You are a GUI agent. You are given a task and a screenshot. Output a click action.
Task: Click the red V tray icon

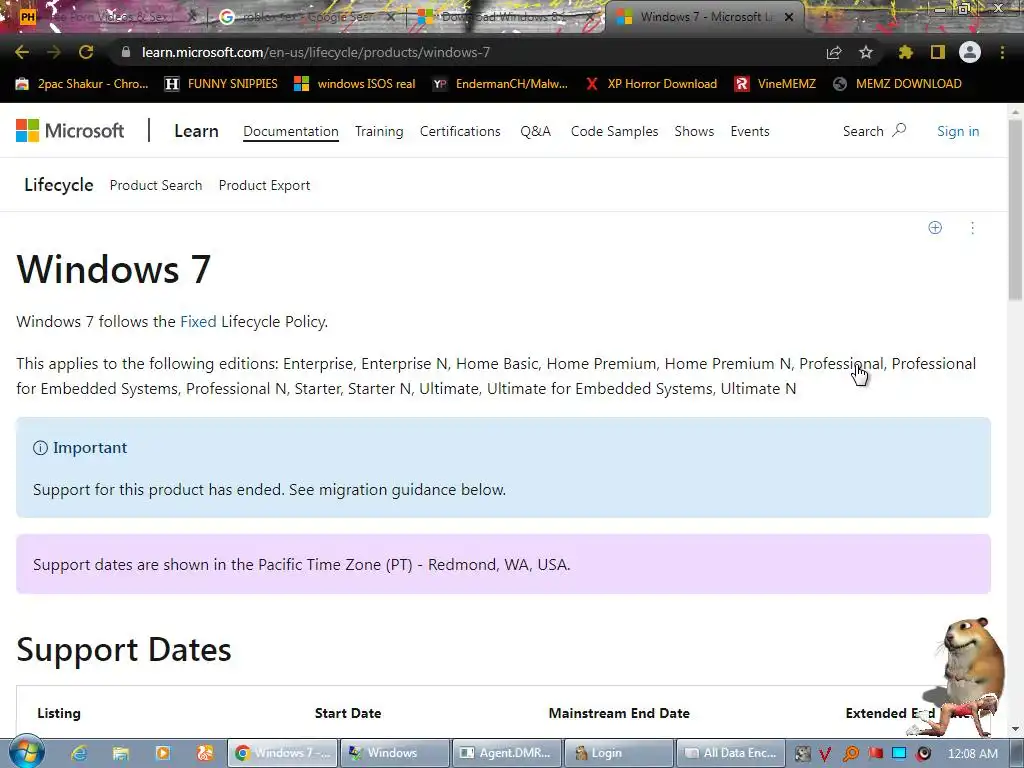pos(825,754)
